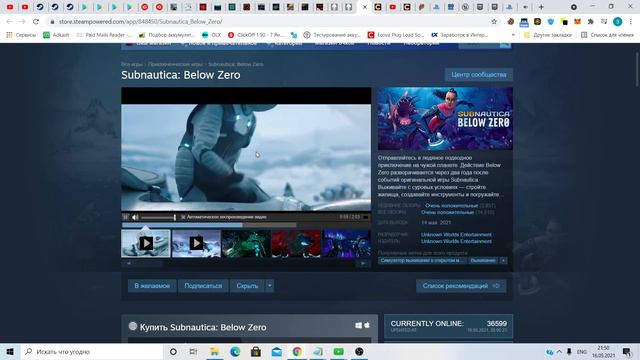Move the media strip left with the arrow

[x=129, y=263]
